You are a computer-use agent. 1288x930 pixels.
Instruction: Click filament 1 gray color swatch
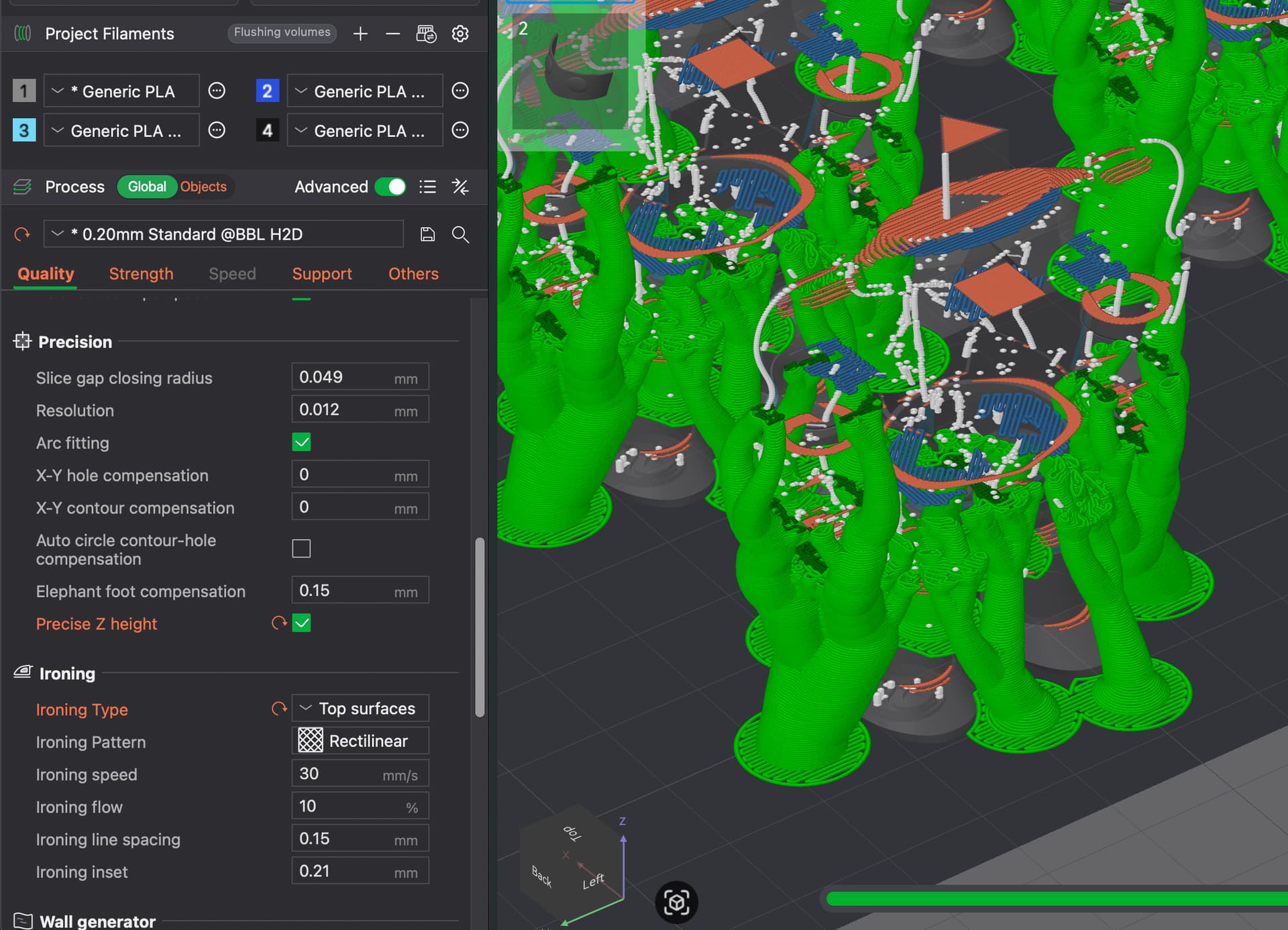24,91
